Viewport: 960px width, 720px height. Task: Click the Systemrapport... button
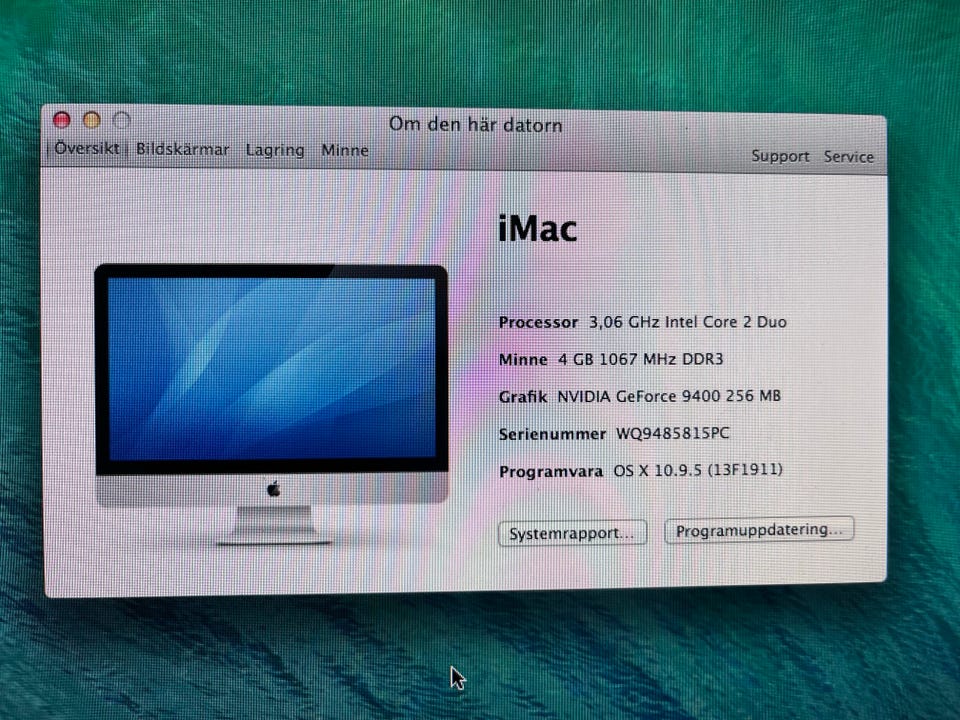(572, 533)
